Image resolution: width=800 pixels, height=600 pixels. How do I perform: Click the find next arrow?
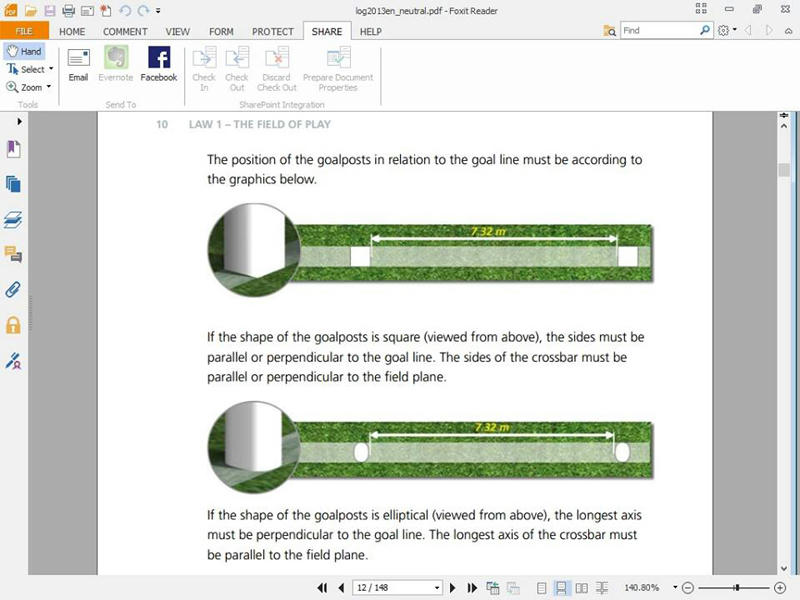(768, 31)
